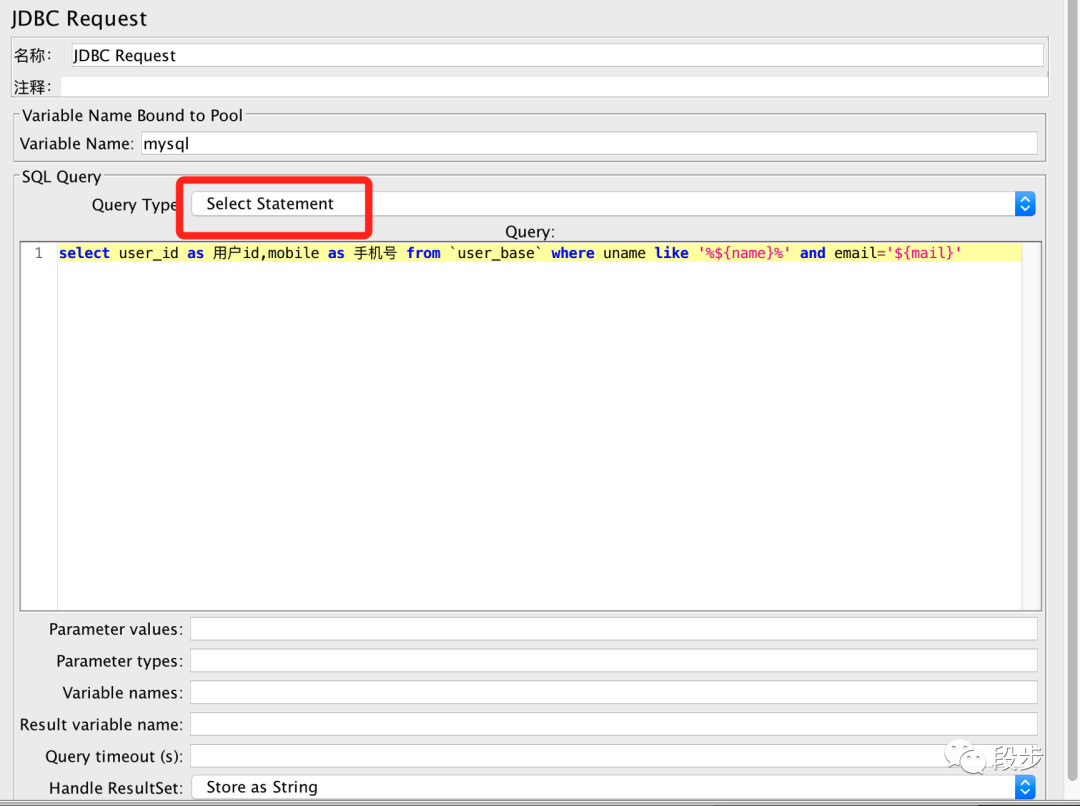Click the Variable Name field containing mysql
The width and height of the screenshot is (1080, 806).
click(x=589, y=143)
